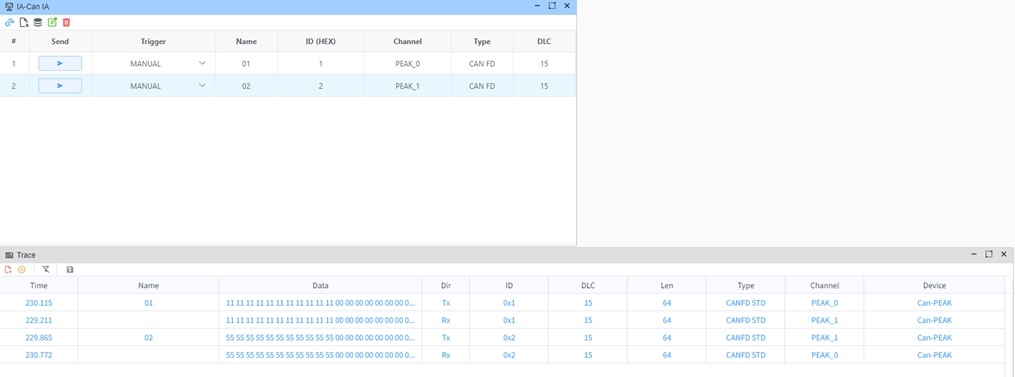The image size is (1015, 377).
Task: Click the 11 11 data cell of the Rx row
Action: pos(320,320)
